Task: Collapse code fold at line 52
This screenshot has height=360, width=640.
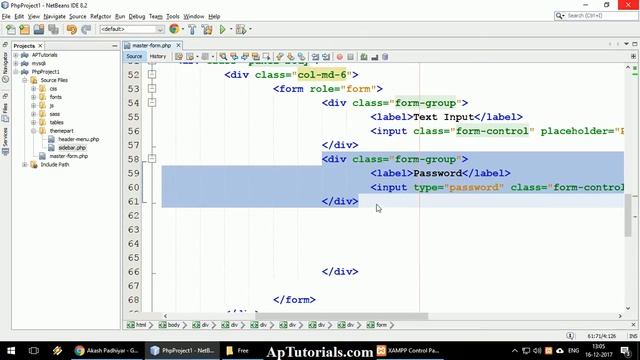Action: [x=152, y=74]
